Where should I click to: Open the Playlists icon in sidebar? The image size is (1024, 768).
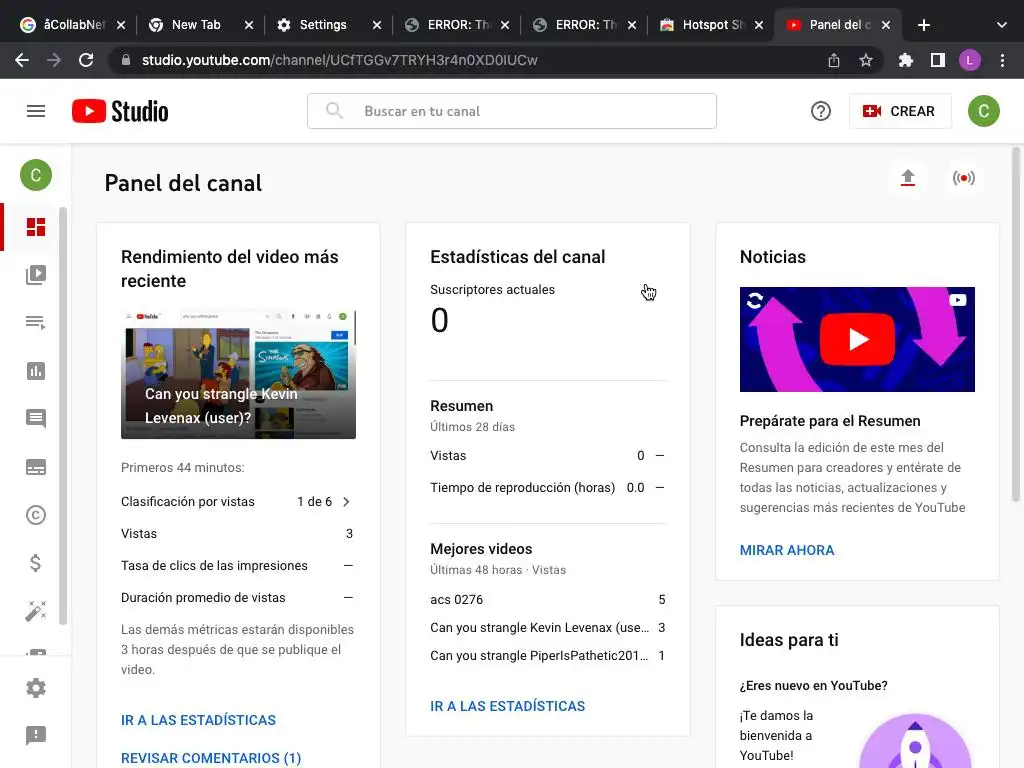36,323
